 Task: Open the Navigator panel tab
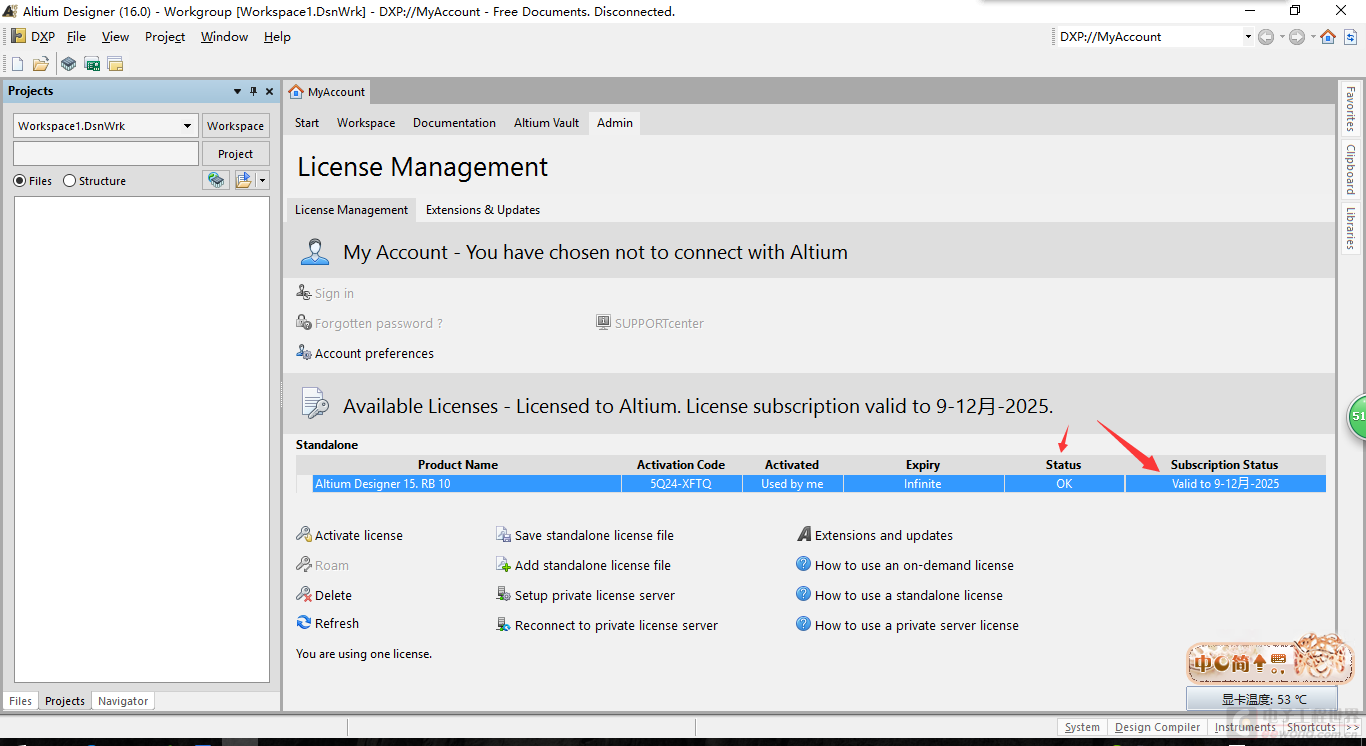click(123, 701)
